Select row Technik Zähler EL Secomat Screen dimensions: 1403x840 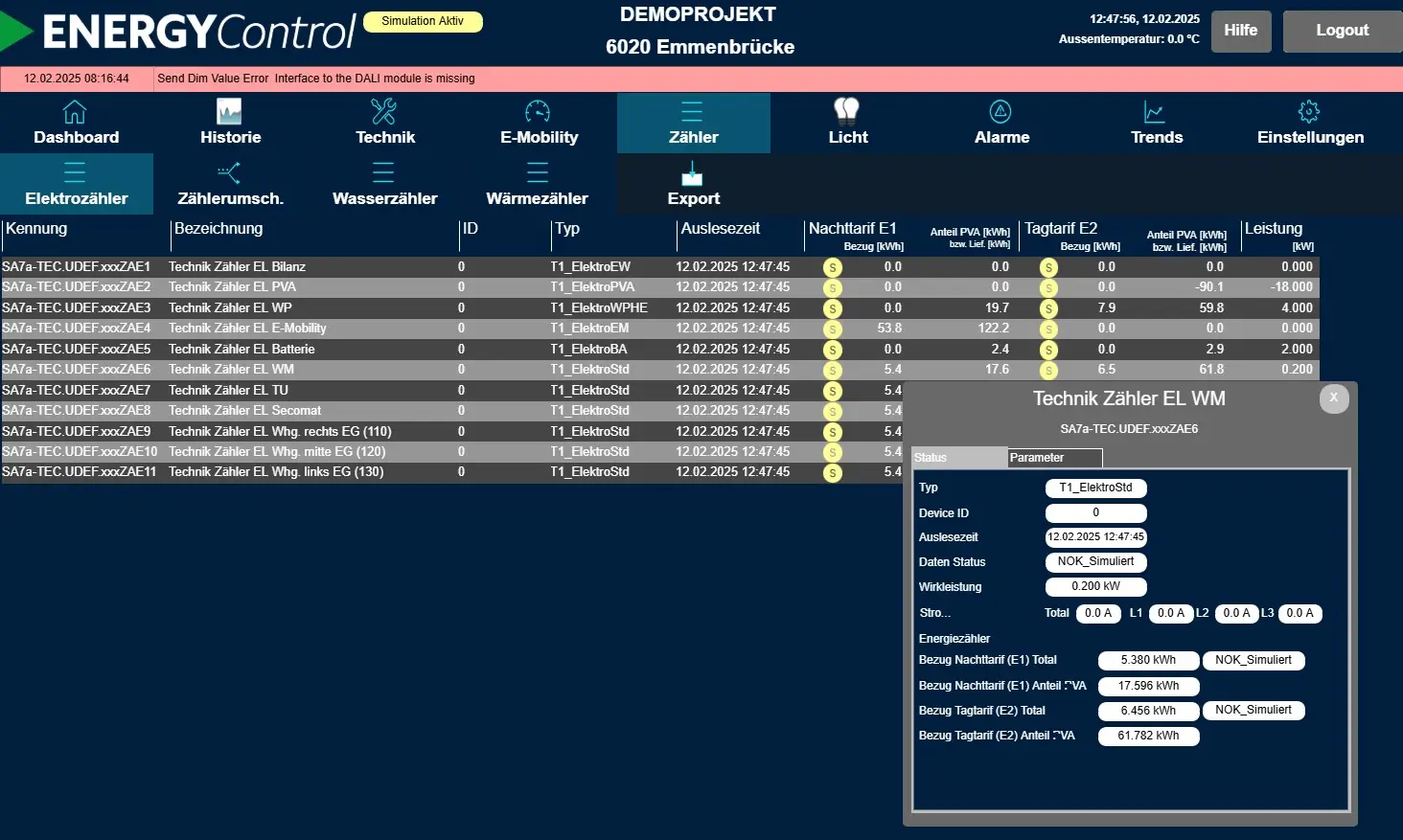[451, 411]
